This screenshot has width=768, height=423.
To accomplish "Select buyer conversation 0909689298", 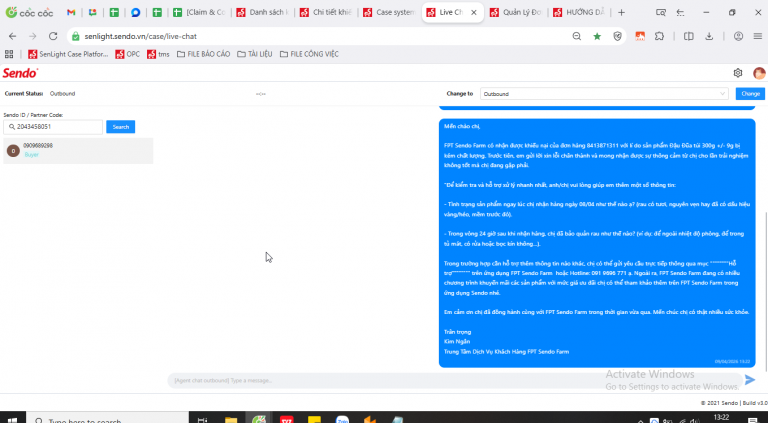I will 78,150.
